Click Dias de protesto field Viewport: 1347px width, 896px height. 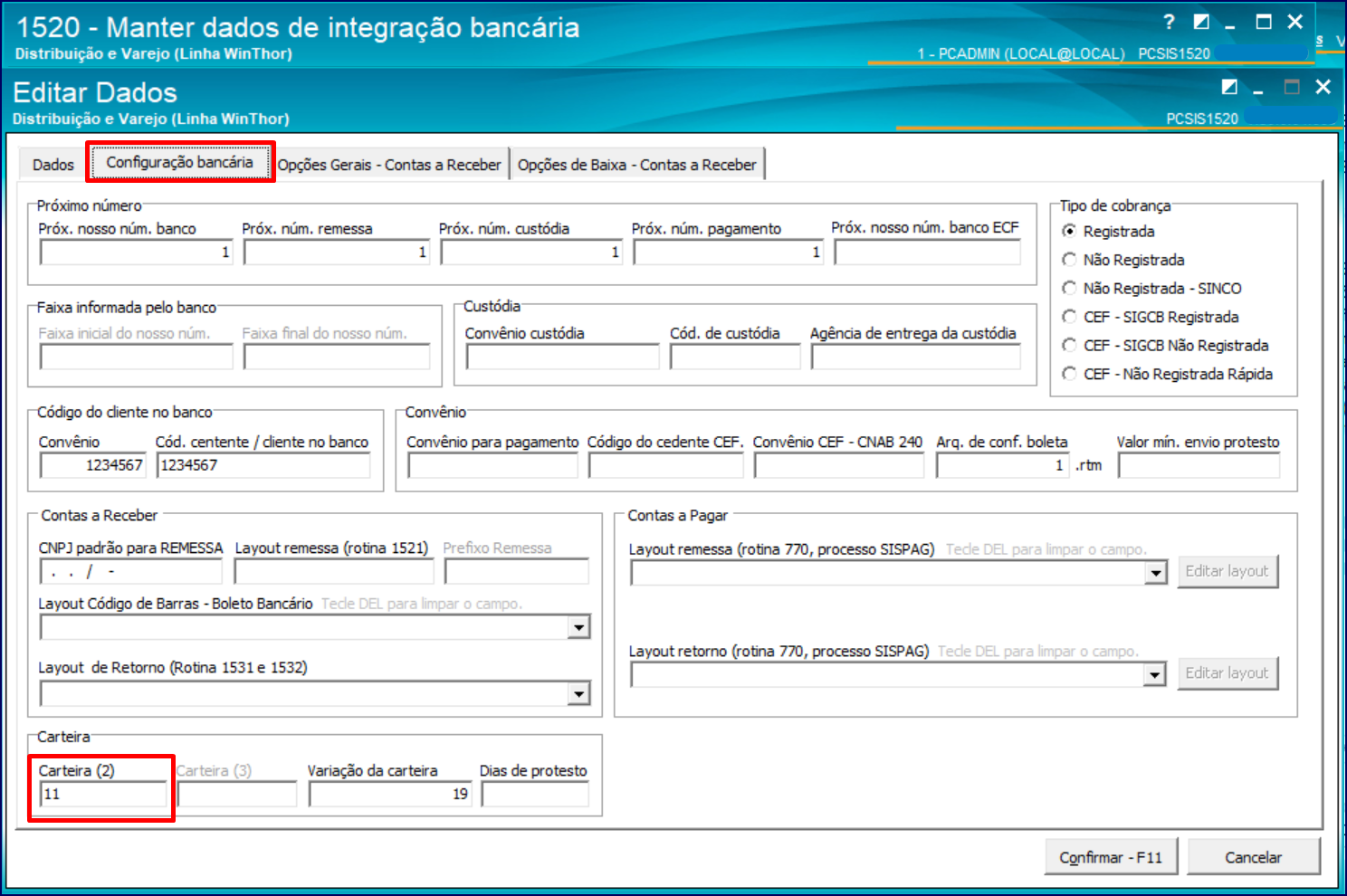click(535, 795)
